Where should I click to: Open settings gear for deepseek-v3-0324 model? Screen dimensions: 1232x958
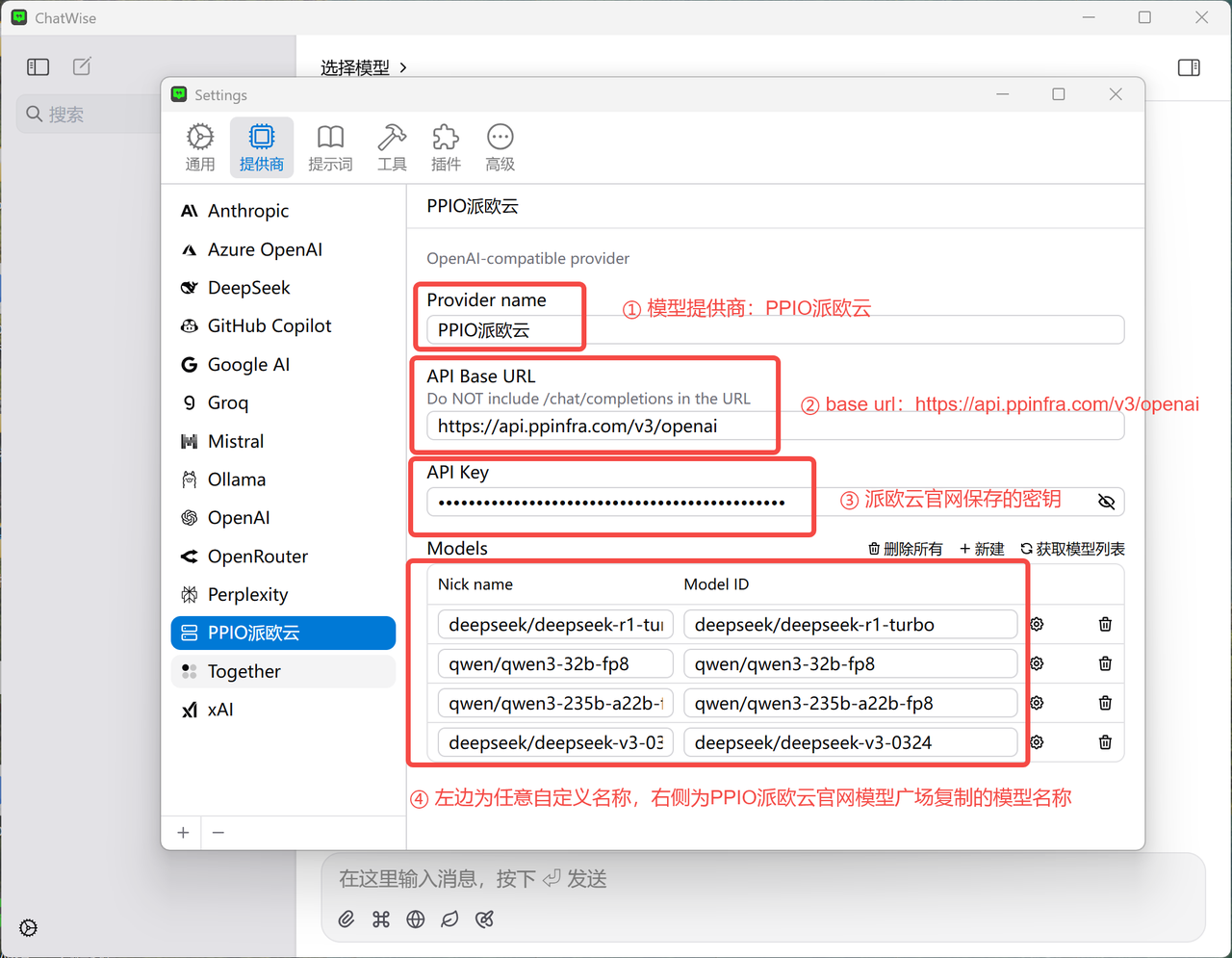[x=1037, y=743]
